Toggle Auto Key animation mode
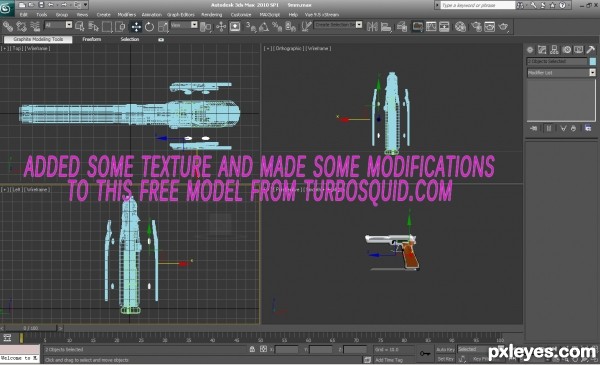The image size is (600, 365). pos(445,349)
